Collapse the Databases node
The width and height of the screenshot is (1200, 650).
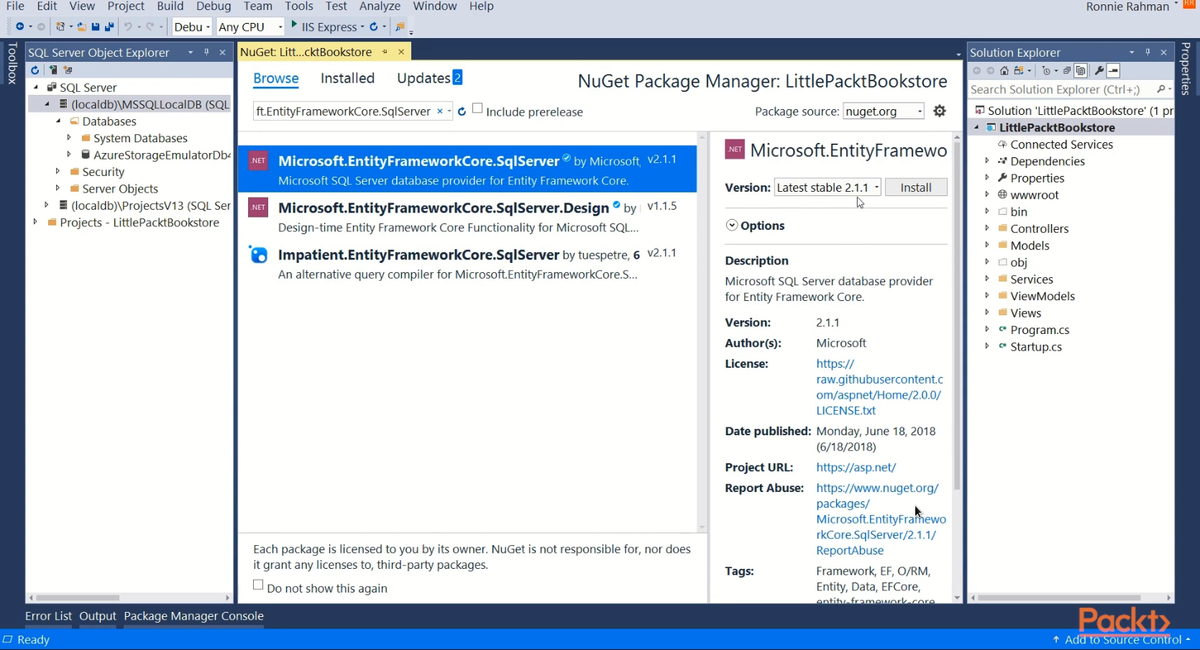(58, 121)
